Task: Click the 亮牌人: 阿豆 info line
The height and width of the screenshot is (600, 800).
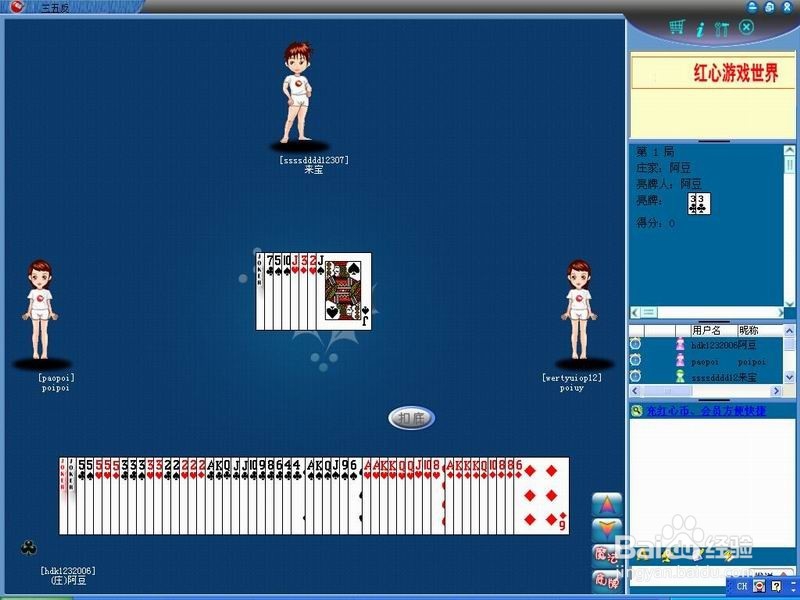Action: 668,183
